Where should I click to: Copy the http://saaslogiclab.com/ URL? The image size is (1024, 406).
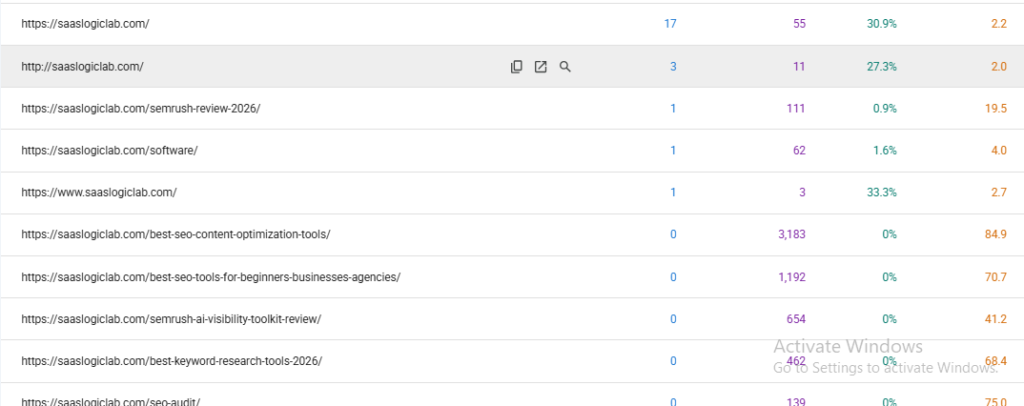click(x=516, y=67)
